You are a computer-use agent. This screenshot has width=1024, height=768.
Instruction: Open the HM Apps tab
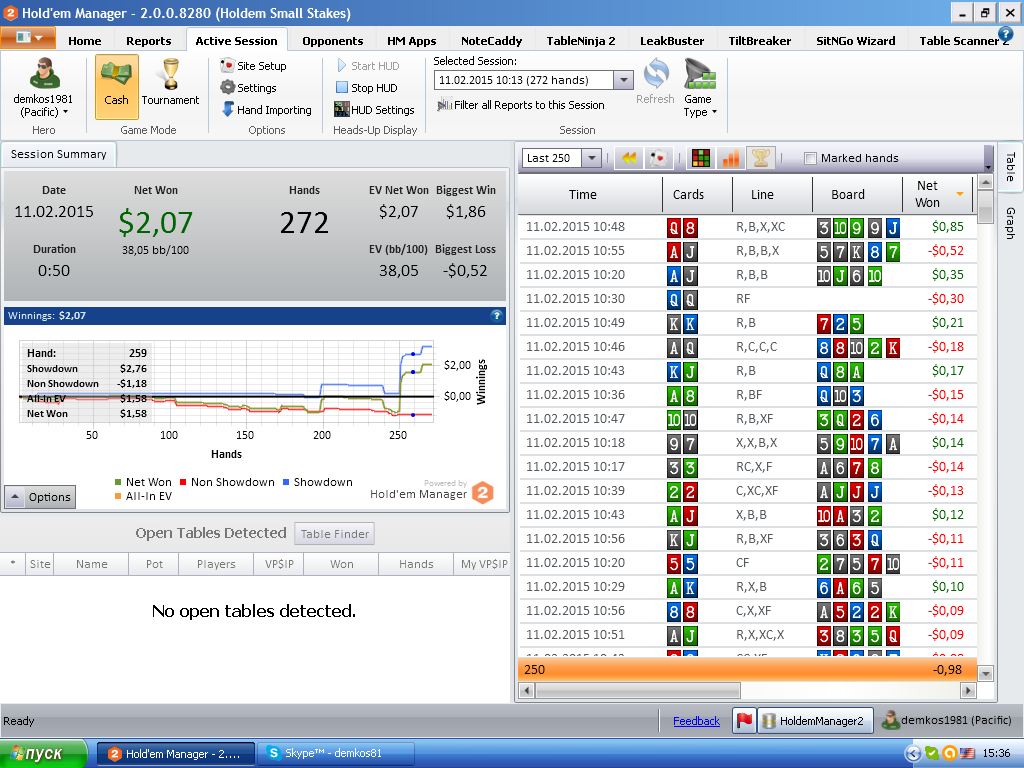(411, 40)
